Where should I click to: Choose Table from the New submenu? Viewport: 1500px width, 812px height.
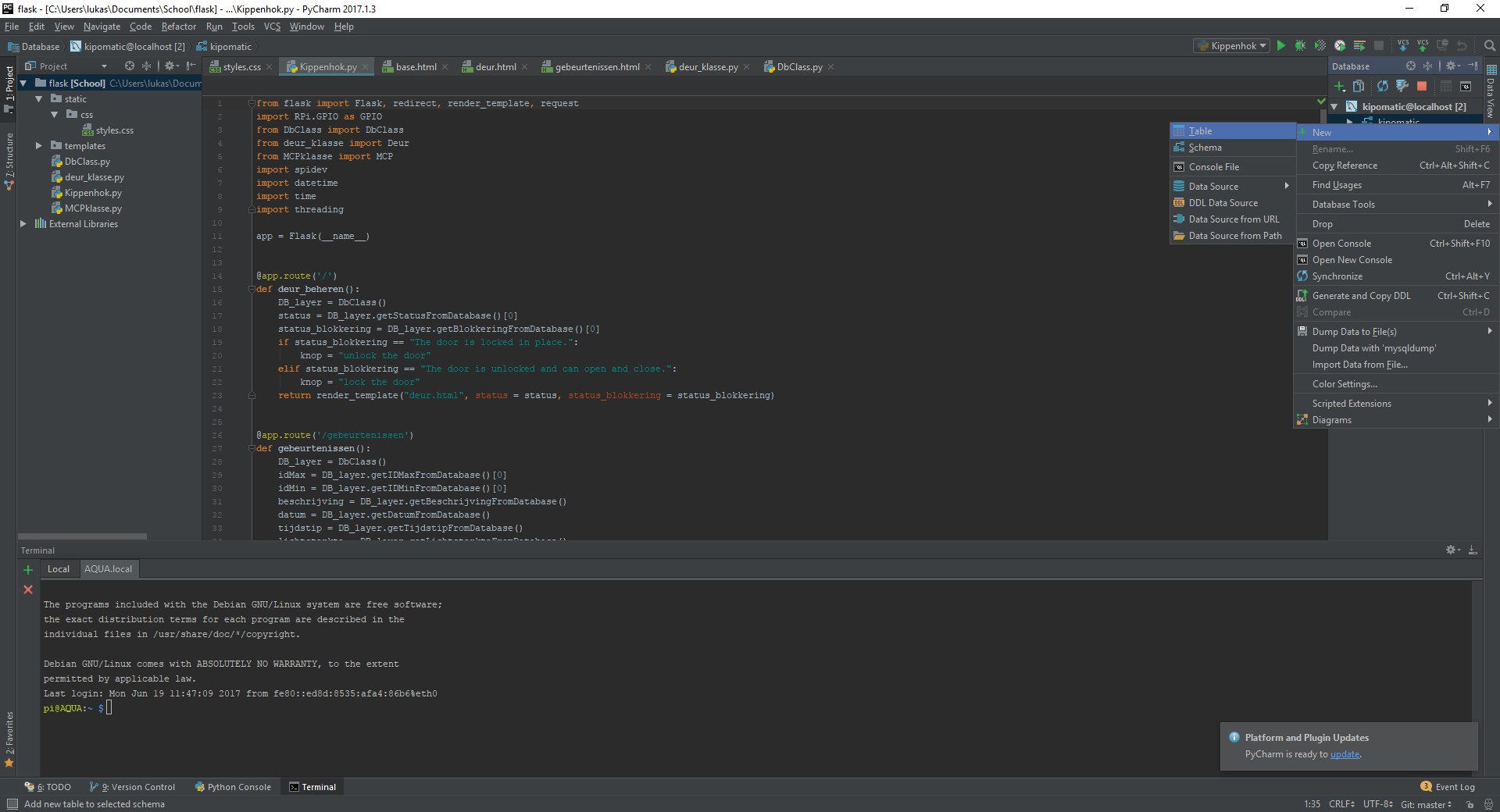click(x=1201, y=131)
